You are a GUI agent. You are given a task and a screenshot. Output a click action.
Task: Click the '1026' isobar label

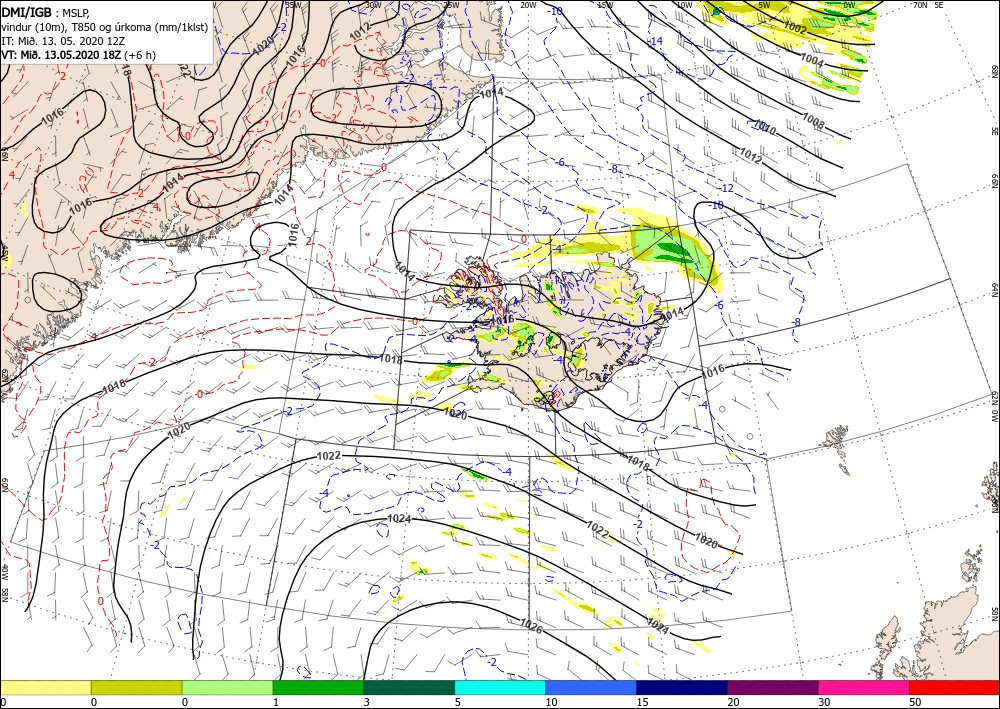coord(531,626)
